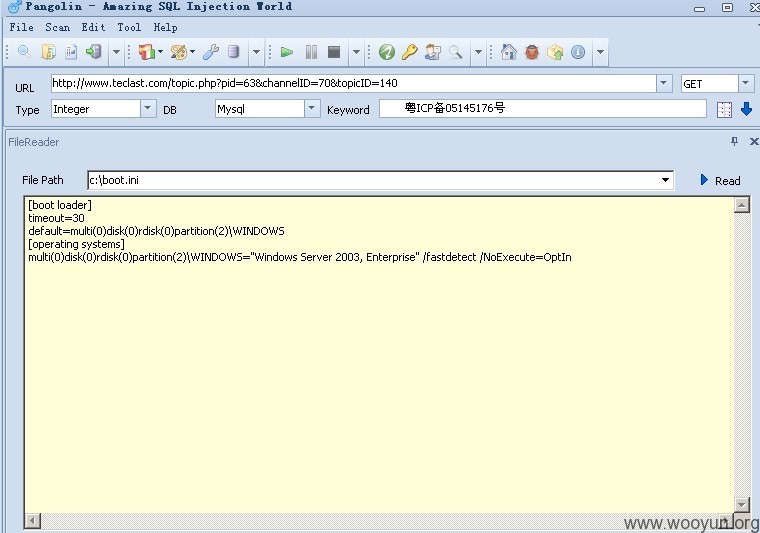Open the Type Integer dropdown
The width and height of the screenshot is (760, 533).
[148, 109]
